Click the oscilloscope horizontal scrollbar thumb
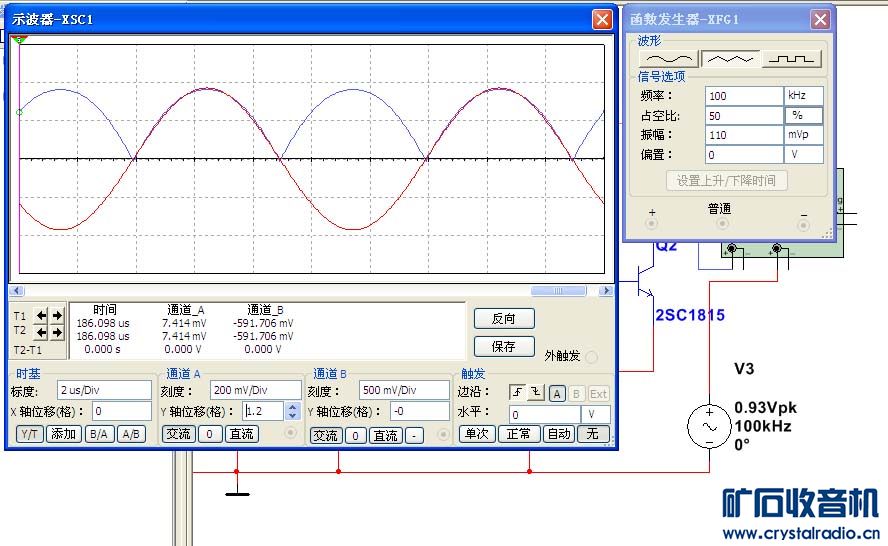The width and height of the screenshot is (888, 546). pyautogui.click(x=558, y=291)
